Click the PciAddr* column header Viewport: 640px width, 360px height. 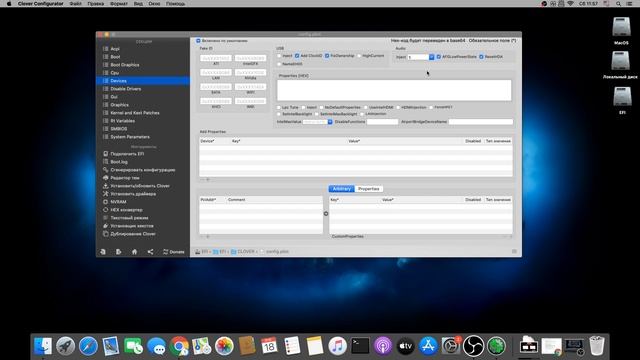[208, 200]
